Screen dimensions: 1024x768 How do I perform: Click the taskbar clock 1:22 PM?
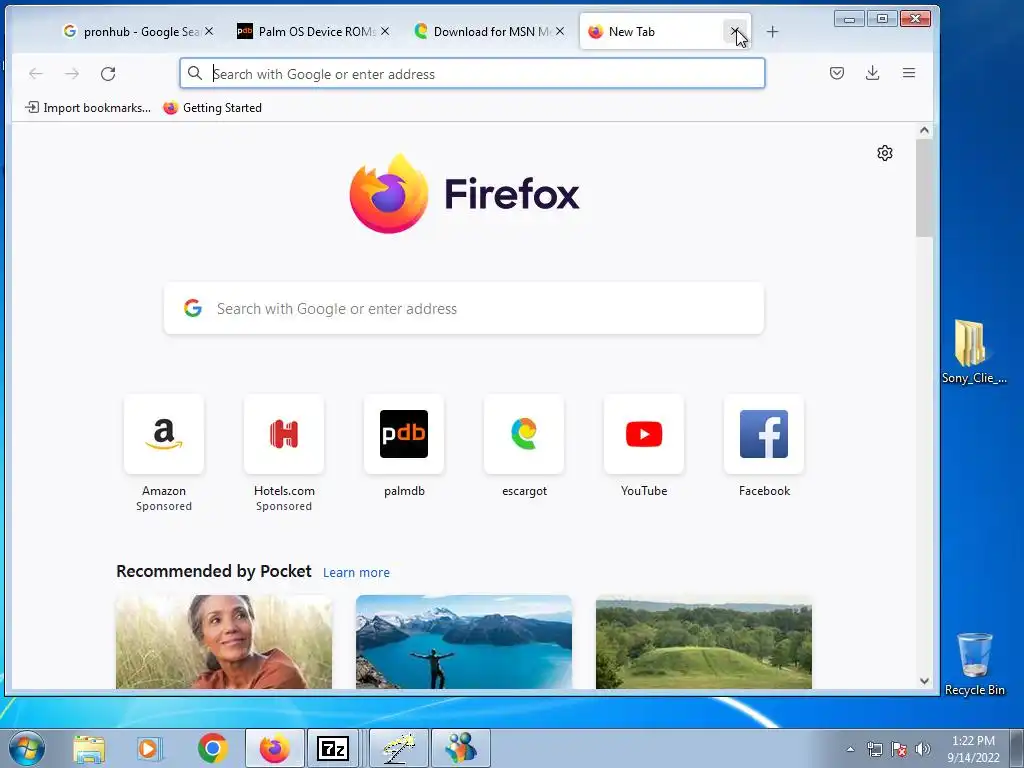(x=973, y=749)
